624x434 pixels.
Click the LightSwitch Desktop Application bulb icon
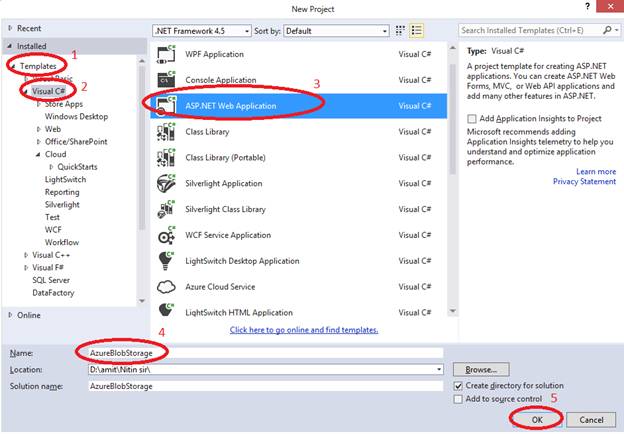166,261
